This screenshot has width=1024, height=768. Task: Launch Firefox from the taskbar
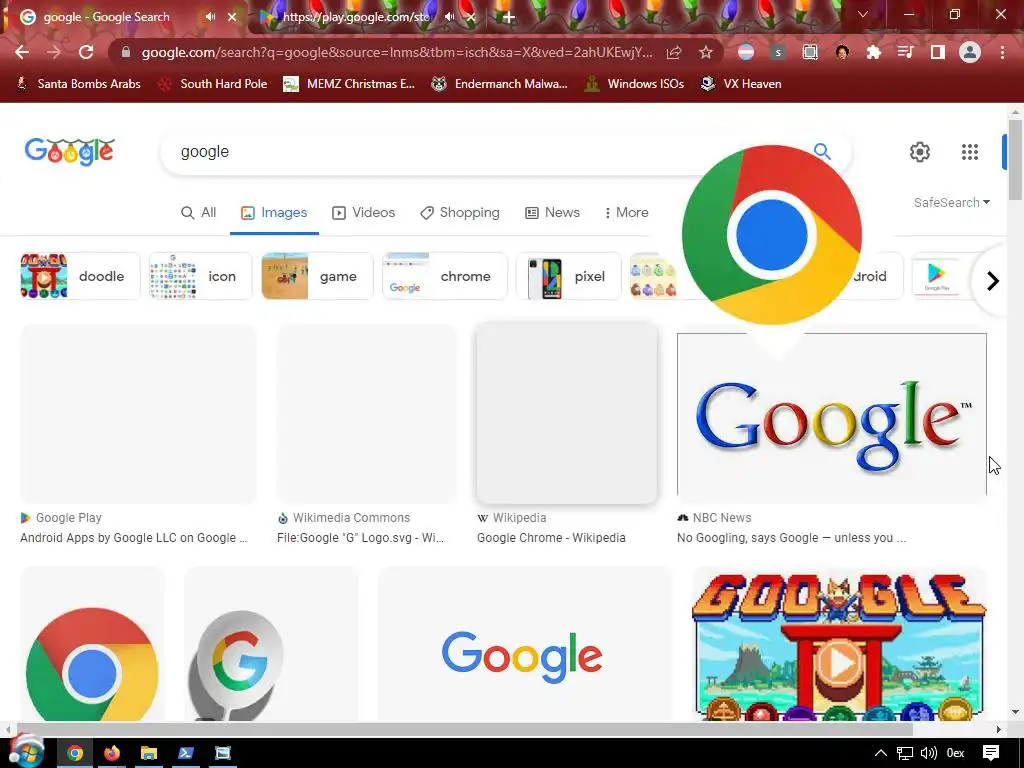point(112,754)
